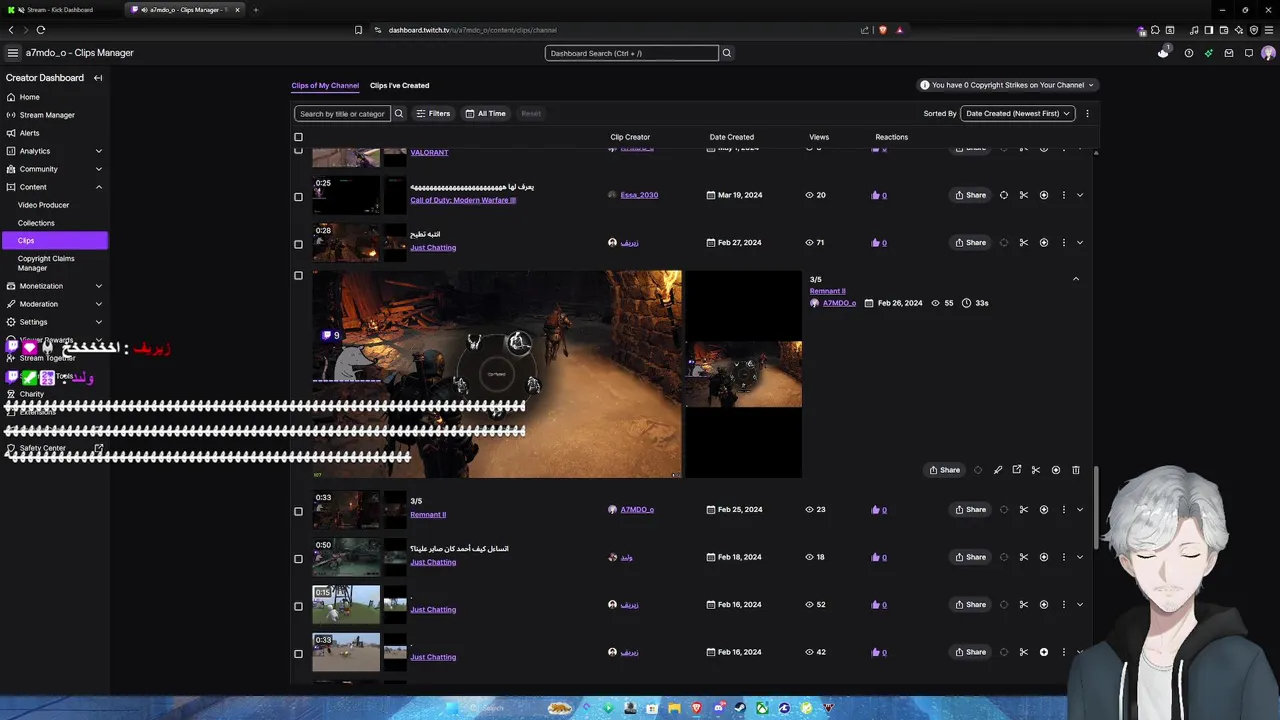Switch to Clips I've Created tab
This screenshot has width=1280, height=720.
pos(399,86)
